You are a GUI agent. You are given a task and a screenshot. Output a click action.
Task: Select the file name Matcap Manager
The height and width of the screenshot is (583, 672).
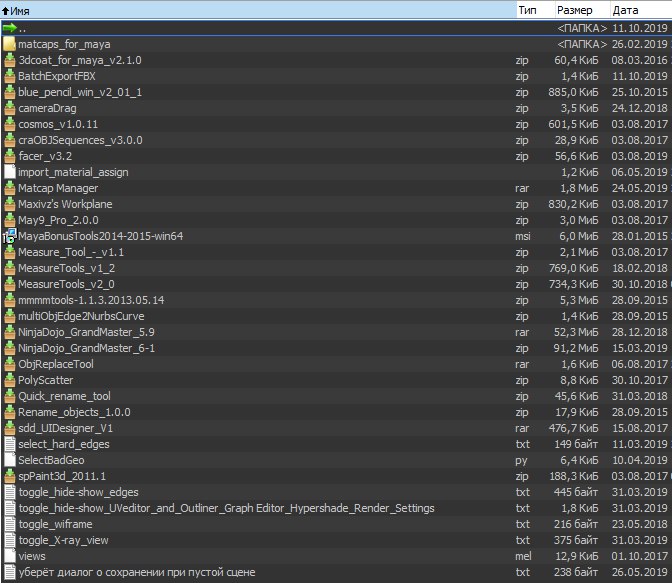(58, 188)
